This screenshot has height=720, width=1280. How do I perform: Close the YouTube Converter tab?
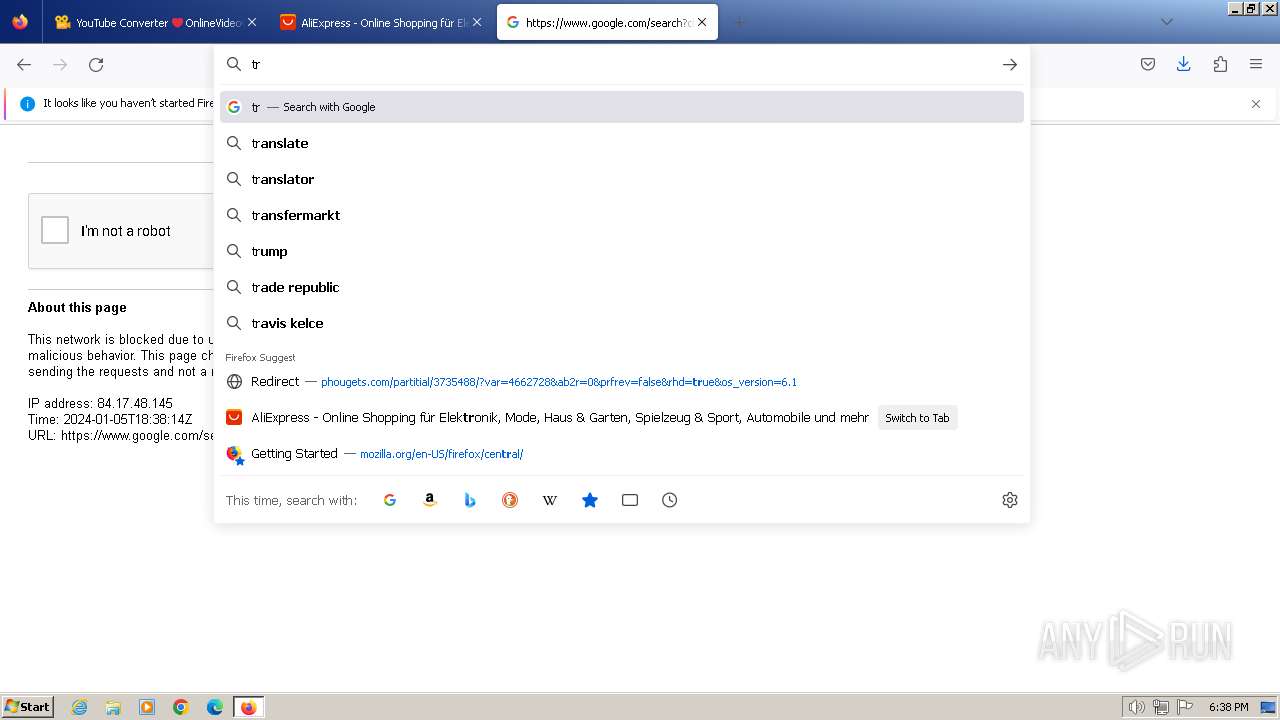pyautogui.click(x=252, y=22)
